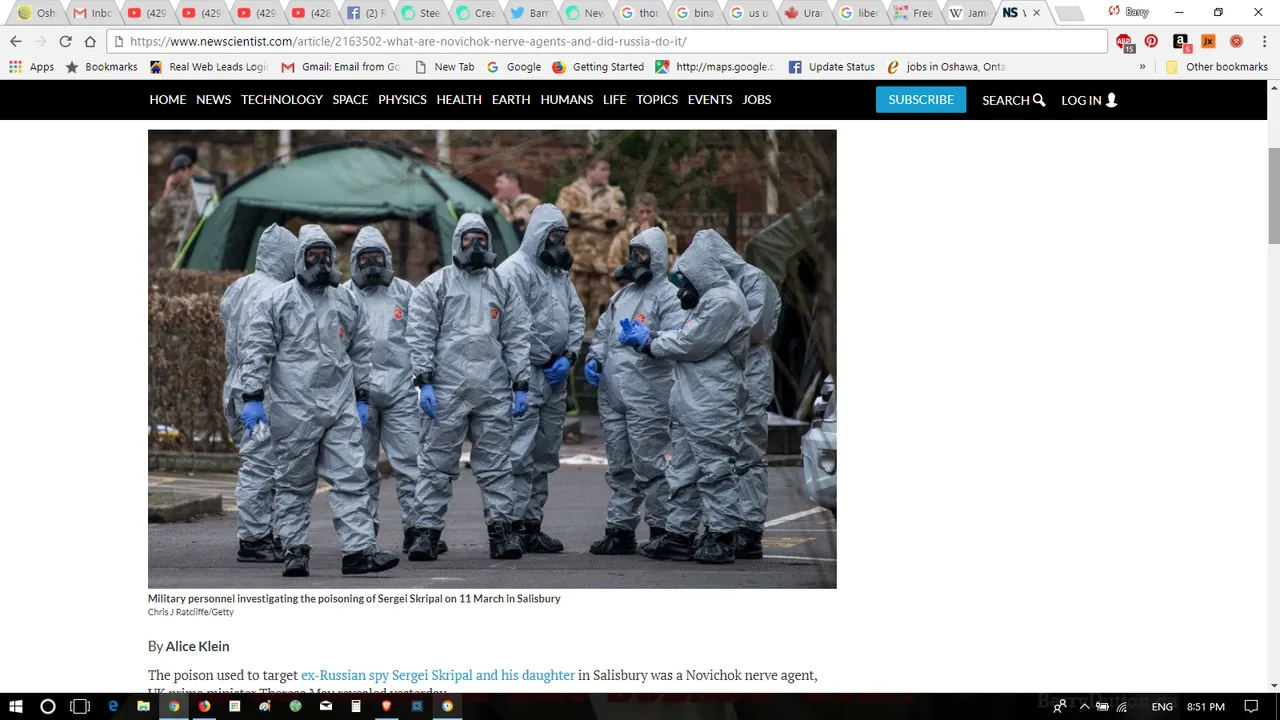This screenshot has width=1280, height=720.
Task: Check the Wi-Fi network status icon
Action: pyautogui.click(x=1122, y=707)
